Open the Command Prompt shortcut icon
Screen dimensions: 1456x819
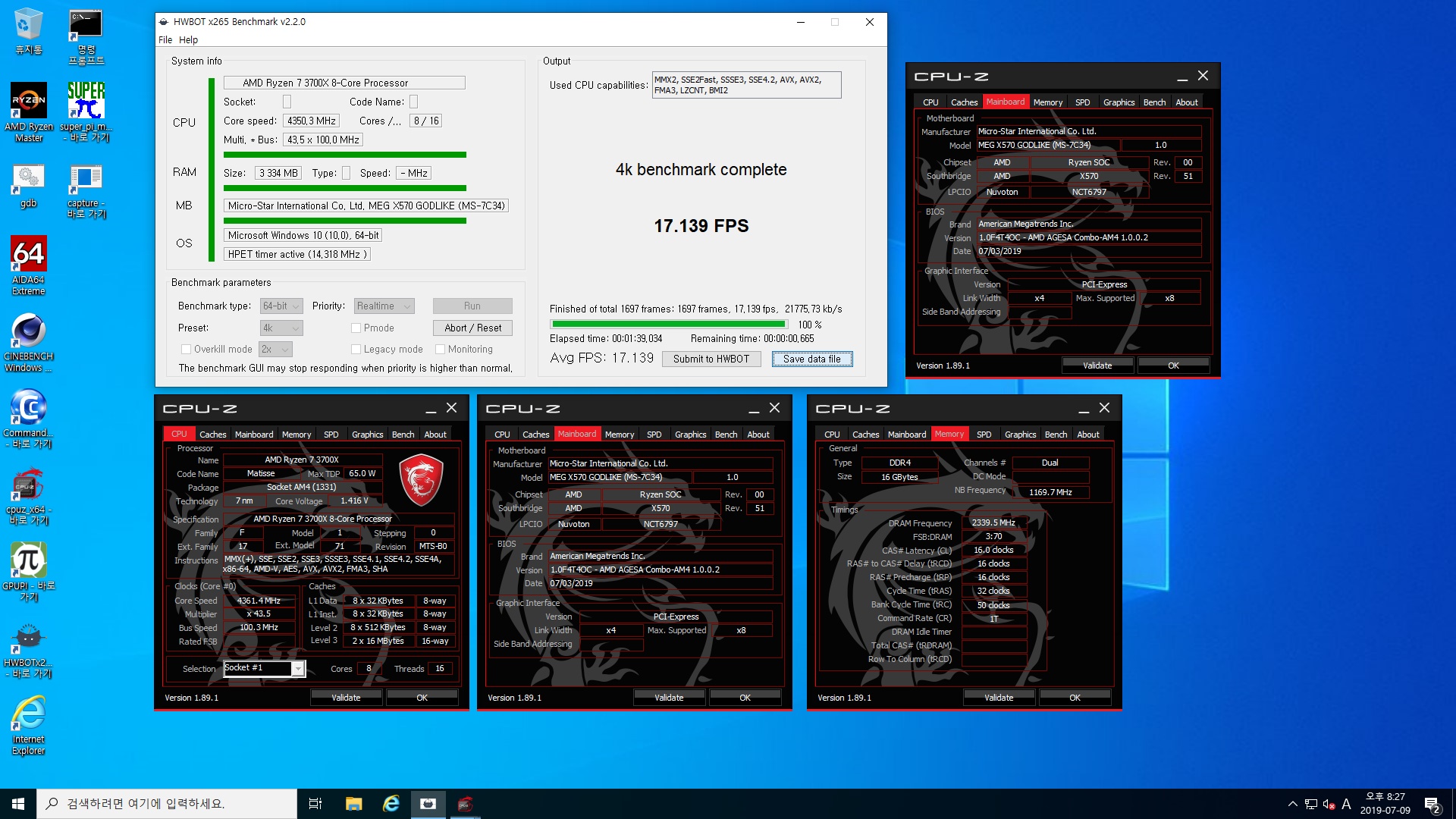(x=86, y=36)
